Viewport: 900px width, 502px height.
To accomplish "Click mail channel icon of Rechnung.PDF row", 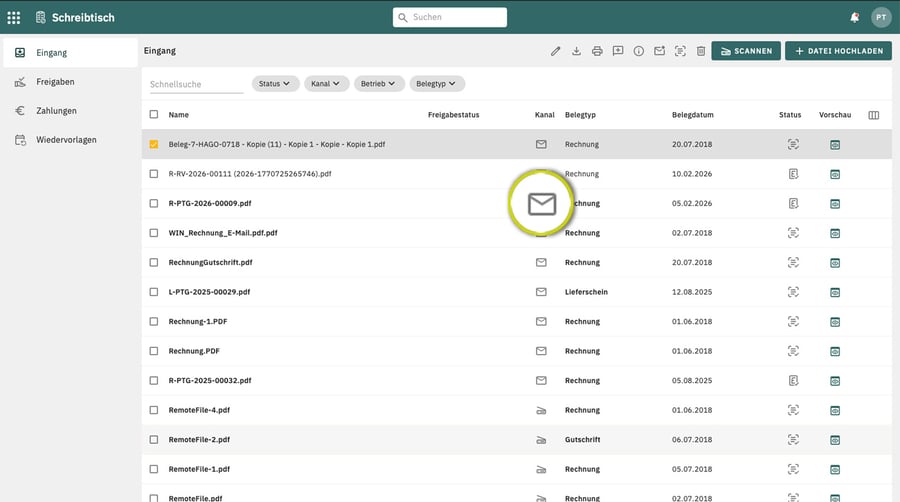I will (x=541, y=351).
